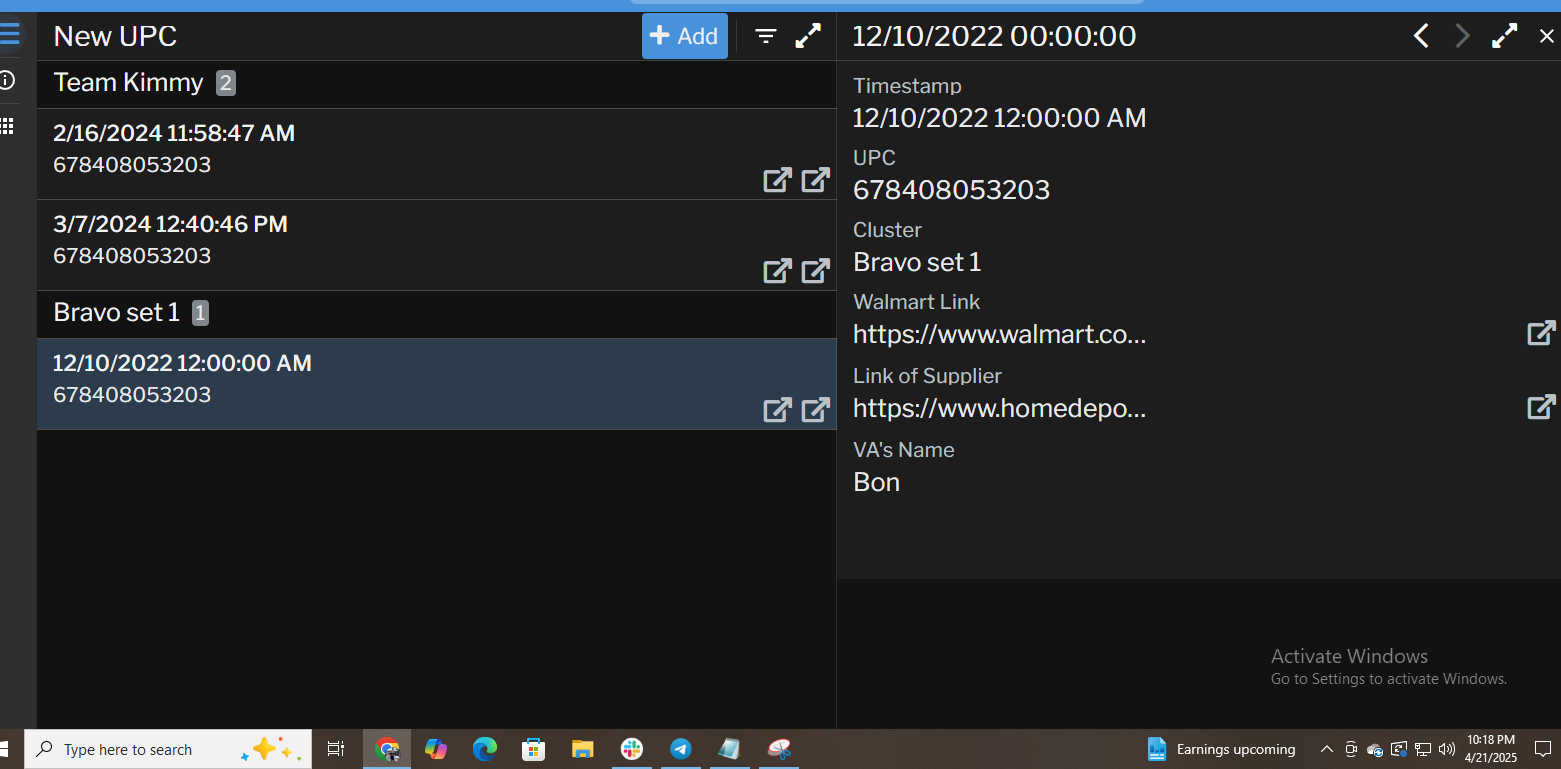1561x769 pixels.
Task: Open external link for Walmart Link field
Action: (1541, 333)
